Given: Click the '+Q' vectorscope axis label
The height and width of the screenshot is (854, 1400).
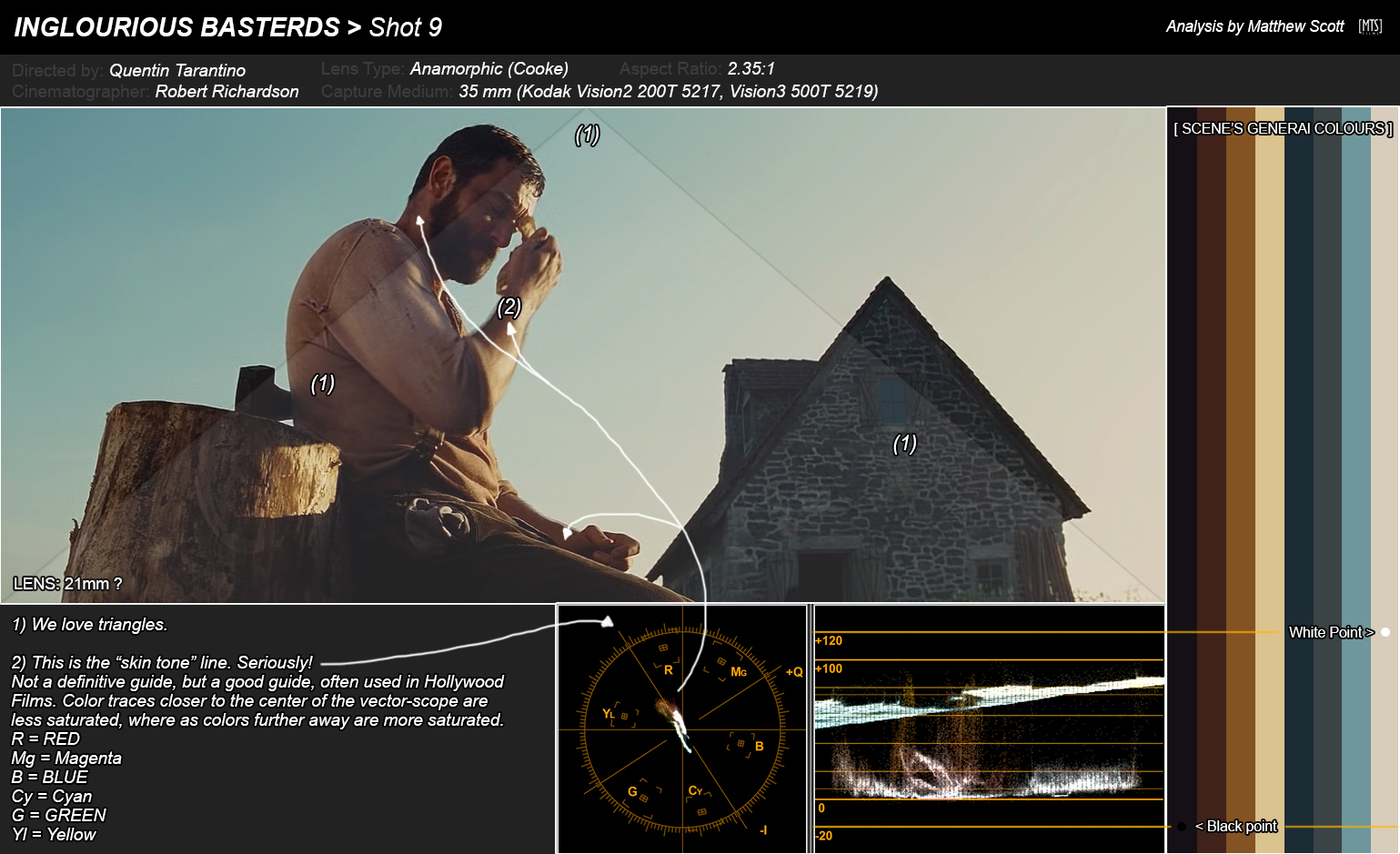Looking at the screenshot, I should pyautogui.click(x=794, y=672).
